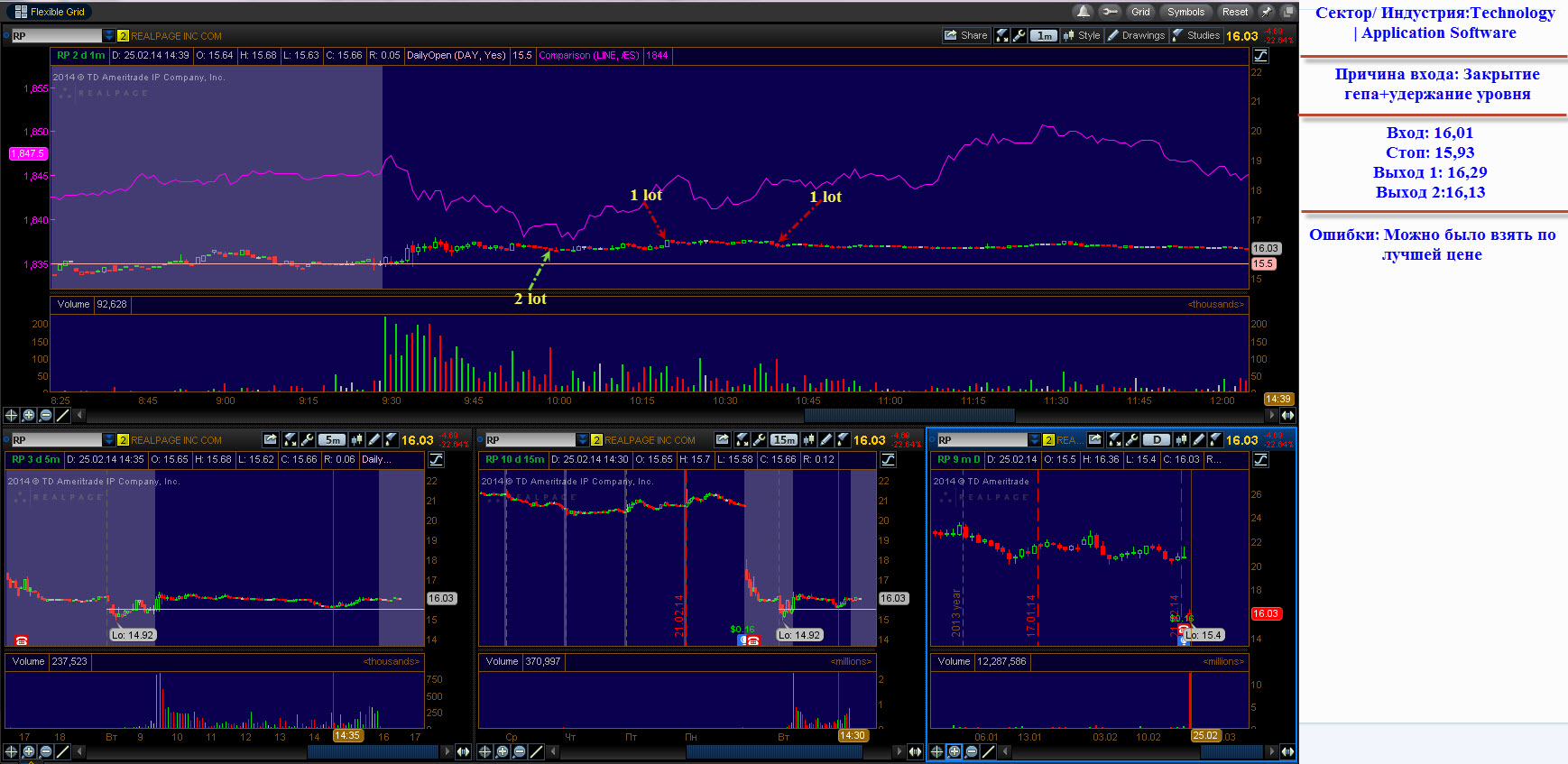The image size is (1568, 764).
Task: Click zoom in icon below main chart
Action: point(29,415)
